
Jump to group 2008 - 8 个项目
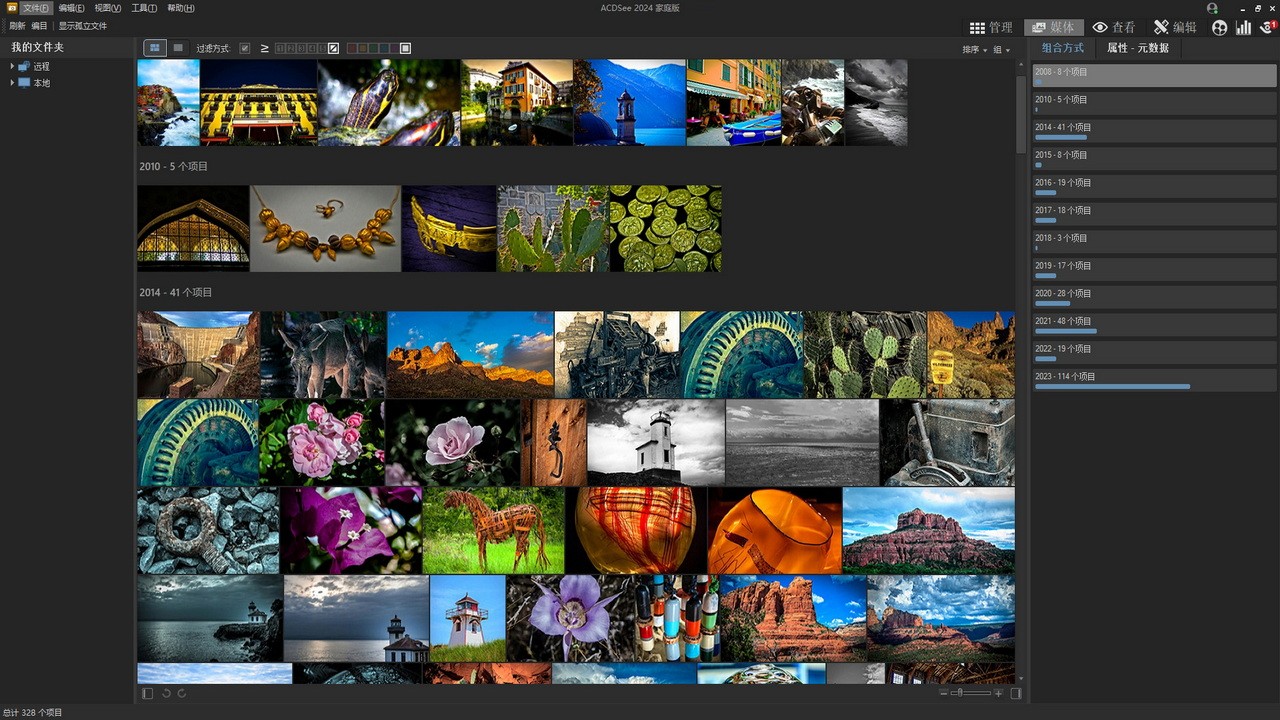click(x=1154, y=75)
